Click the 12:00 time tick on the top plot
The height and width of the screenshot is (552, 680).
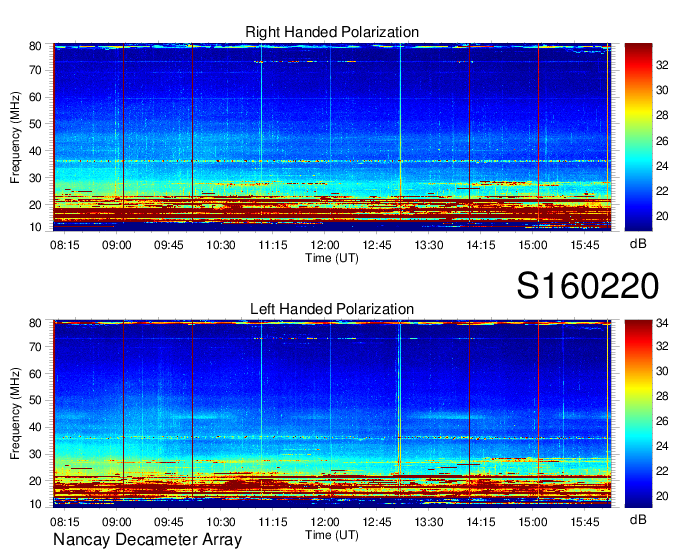325,245
